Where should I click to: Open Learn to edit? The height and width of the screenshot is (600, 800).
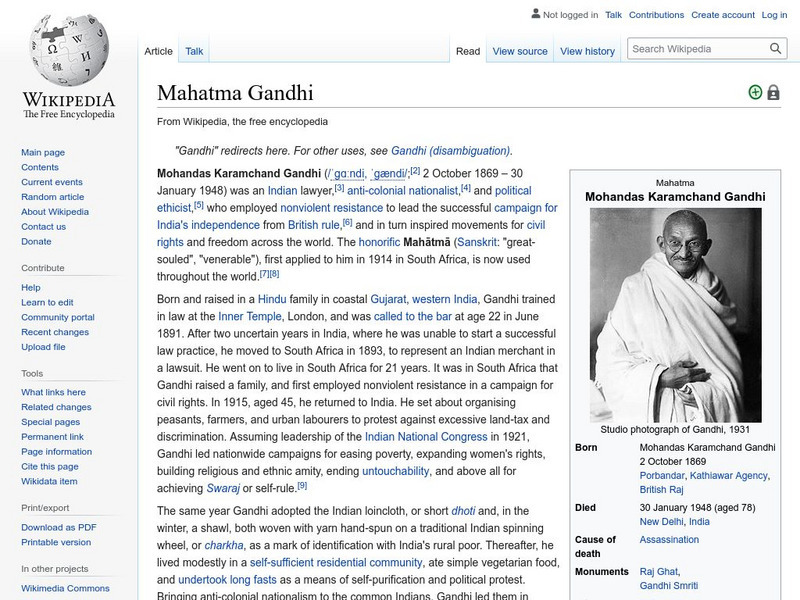(47, 303)
